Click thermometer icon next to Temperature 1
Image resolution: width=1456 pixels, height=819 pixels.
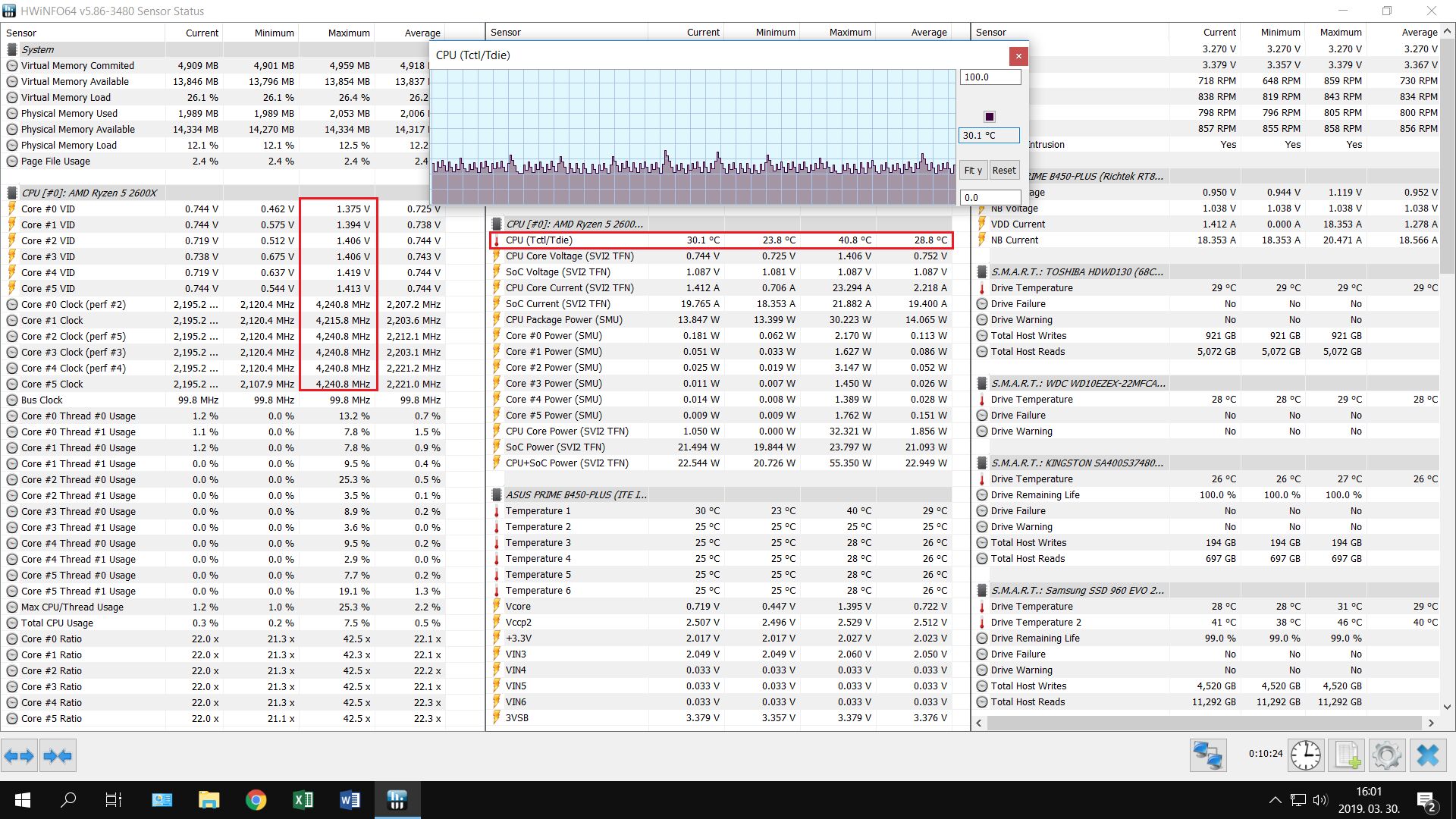coord(497,511)
